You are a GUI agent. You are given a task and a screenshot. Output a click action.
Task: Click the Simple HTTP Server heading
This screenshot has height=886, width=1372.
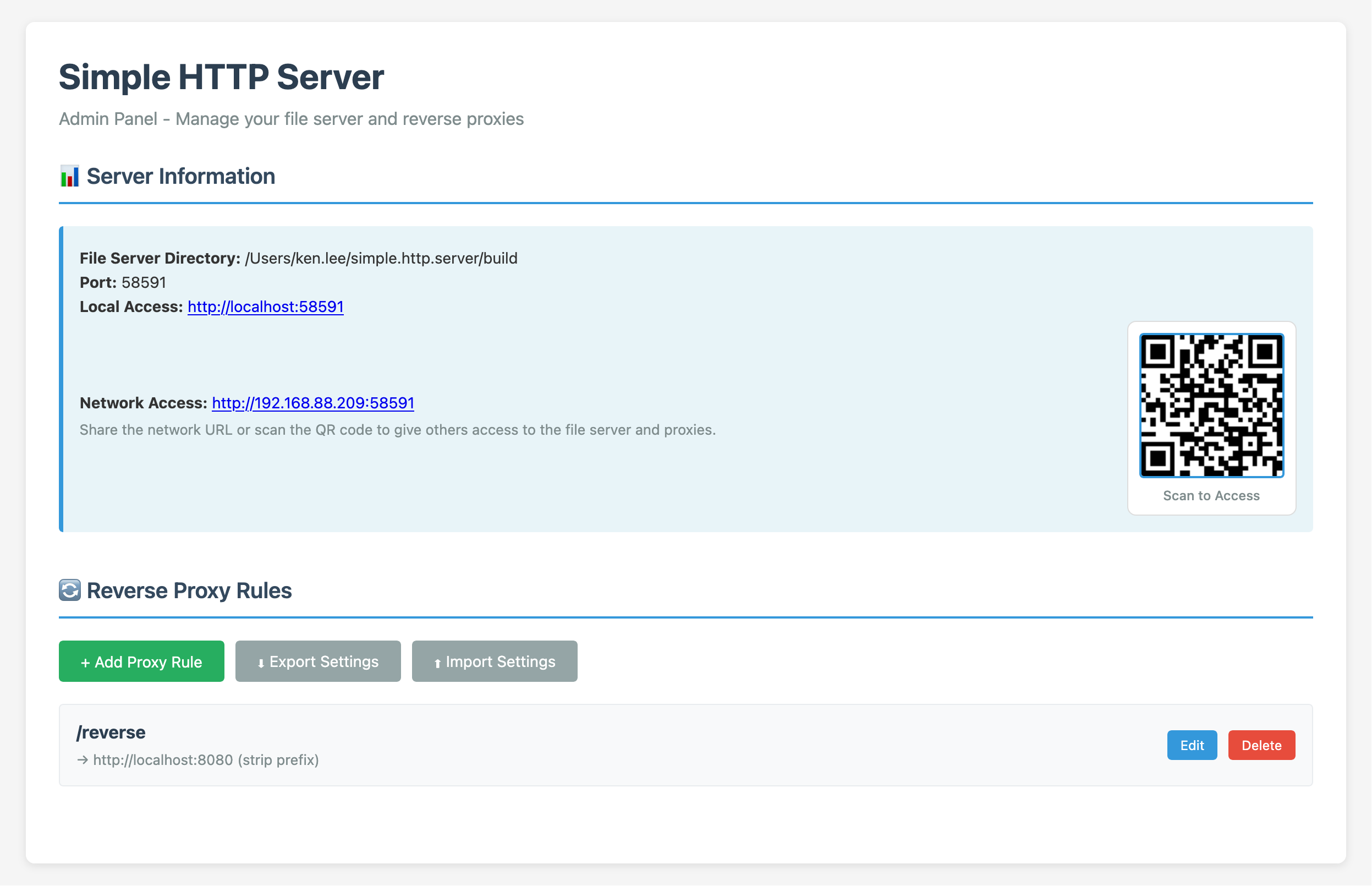[221, 76]
